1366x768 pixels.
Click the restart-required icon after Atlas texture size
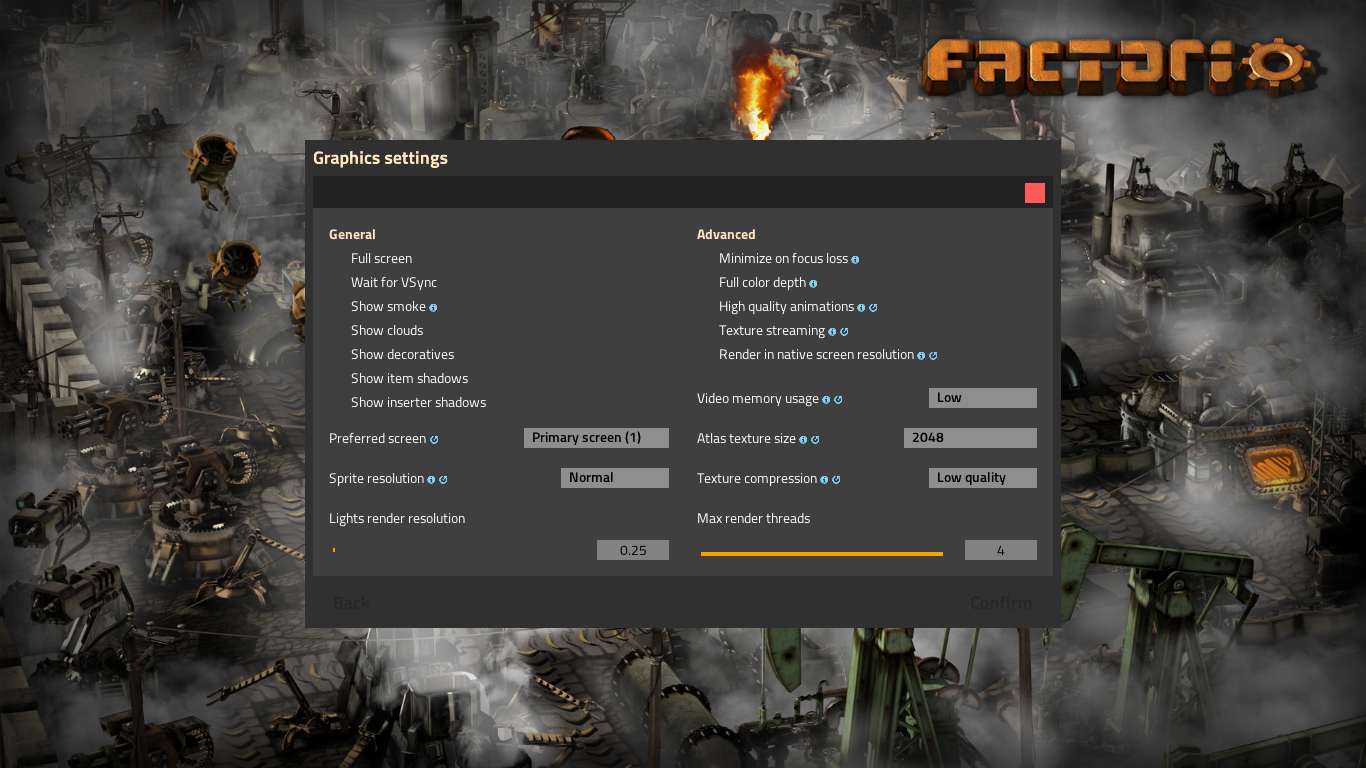tap(815, 439)
